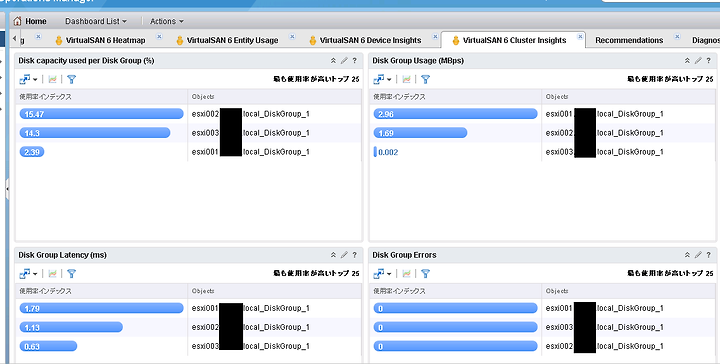The height and width of the screenshot is (364, 720).
Task: Collapse the Disk capacity used per Disk Group widget
Action: point(333,61)
